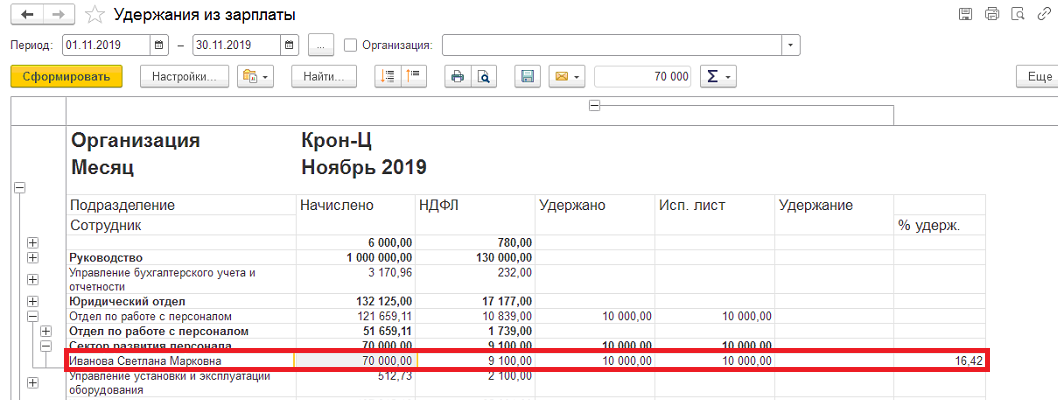Click the Сформировать button
This screenshot has height=400, width=1058.
(x=66, y=77)
